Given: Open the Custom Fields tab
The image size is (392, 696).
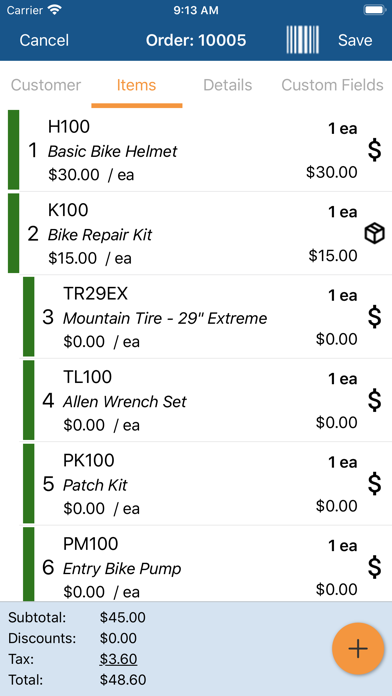Looking at the screenshot, I should click(x=333, y=85).
